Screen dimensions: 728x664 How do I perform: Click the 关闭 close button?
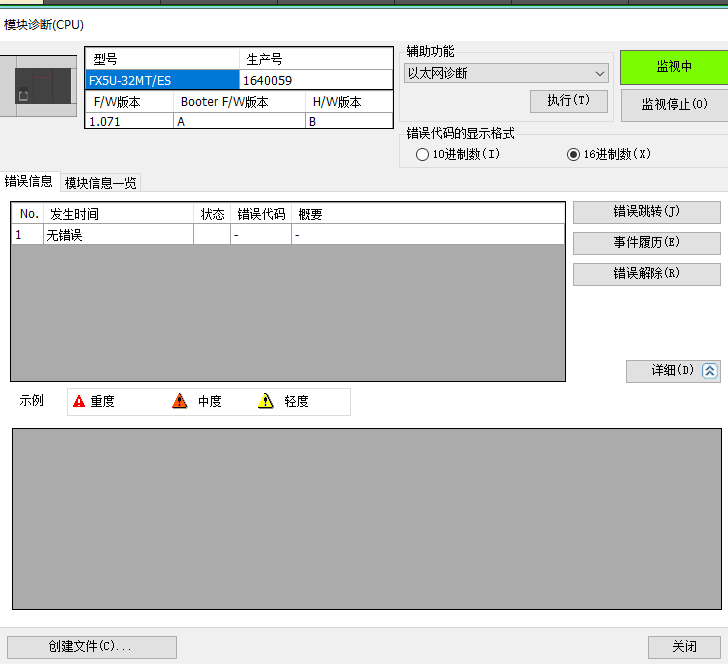[x=685, y=647]
